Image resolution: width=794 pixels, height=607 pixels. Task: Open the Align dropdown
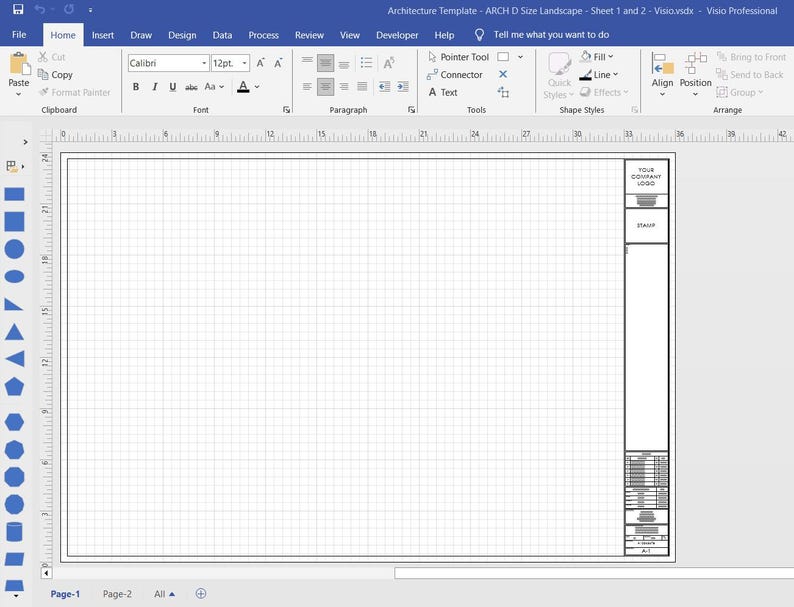[662, 74]
